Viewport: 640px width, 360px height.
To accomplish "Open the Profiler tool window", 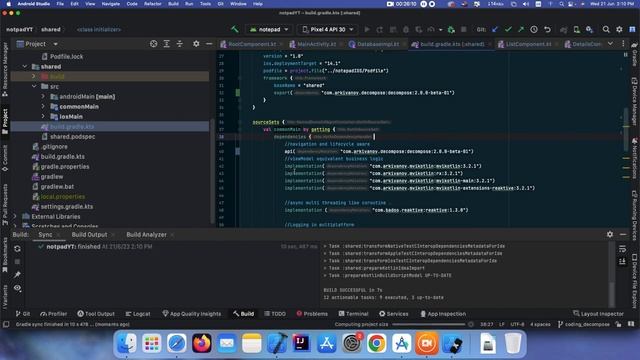I will 53,313.
